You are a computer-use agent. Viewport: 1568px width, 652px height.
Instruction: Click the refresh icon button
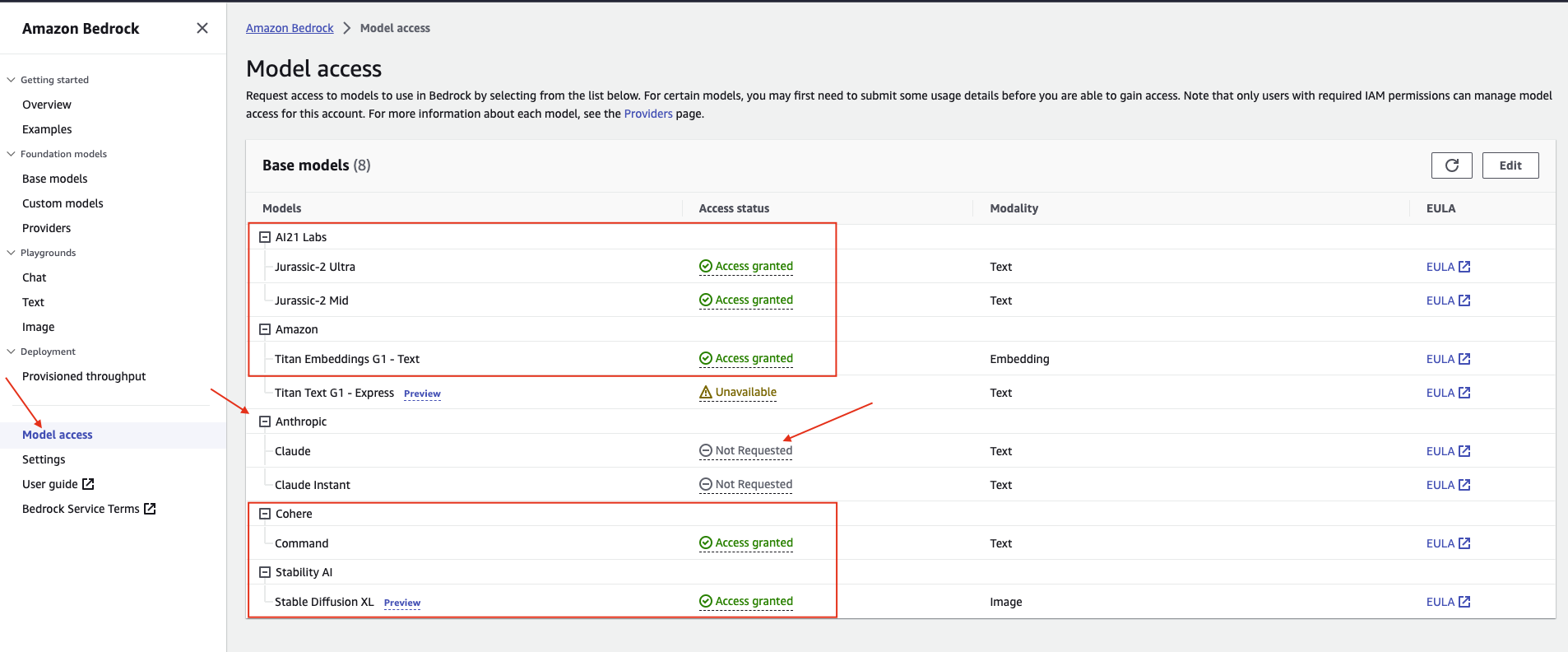point(1451,165)
